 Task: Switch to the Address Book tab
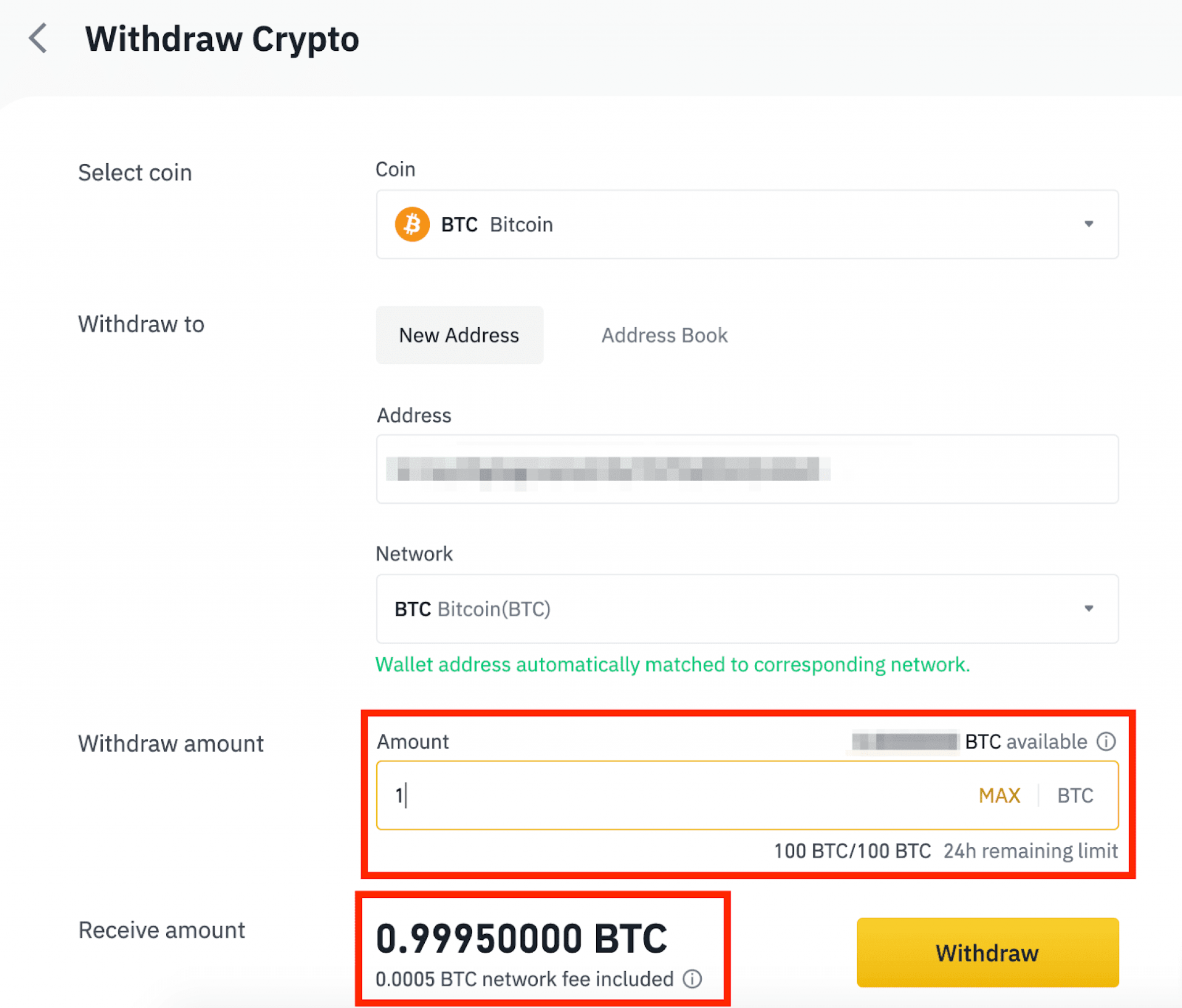665,335
